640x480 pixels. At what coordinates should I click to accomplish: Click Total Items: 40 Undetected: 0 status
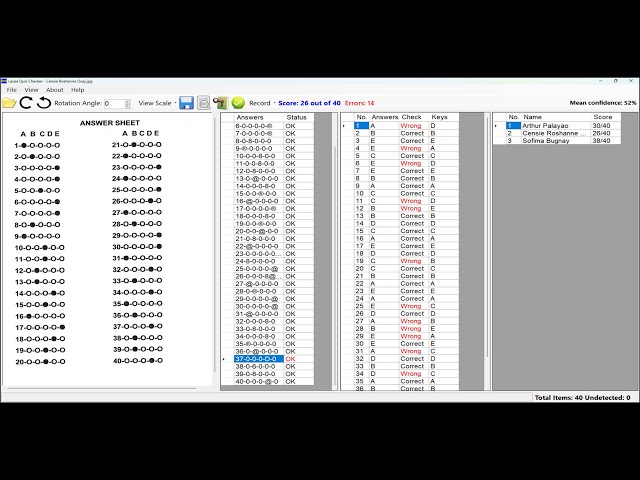(582, 397)
